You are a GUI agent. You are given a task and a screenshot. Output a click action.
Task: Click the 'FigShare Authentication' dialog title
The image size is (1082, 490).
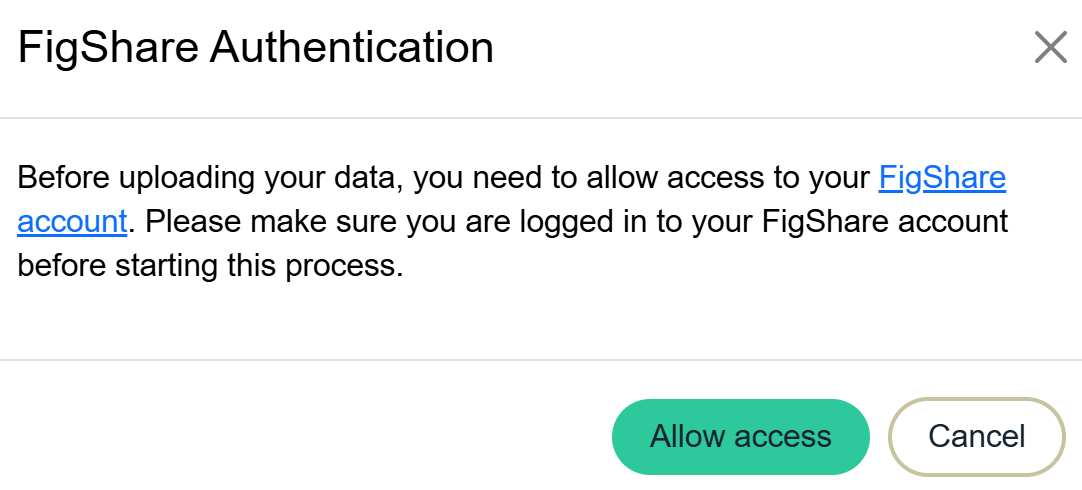256,47
